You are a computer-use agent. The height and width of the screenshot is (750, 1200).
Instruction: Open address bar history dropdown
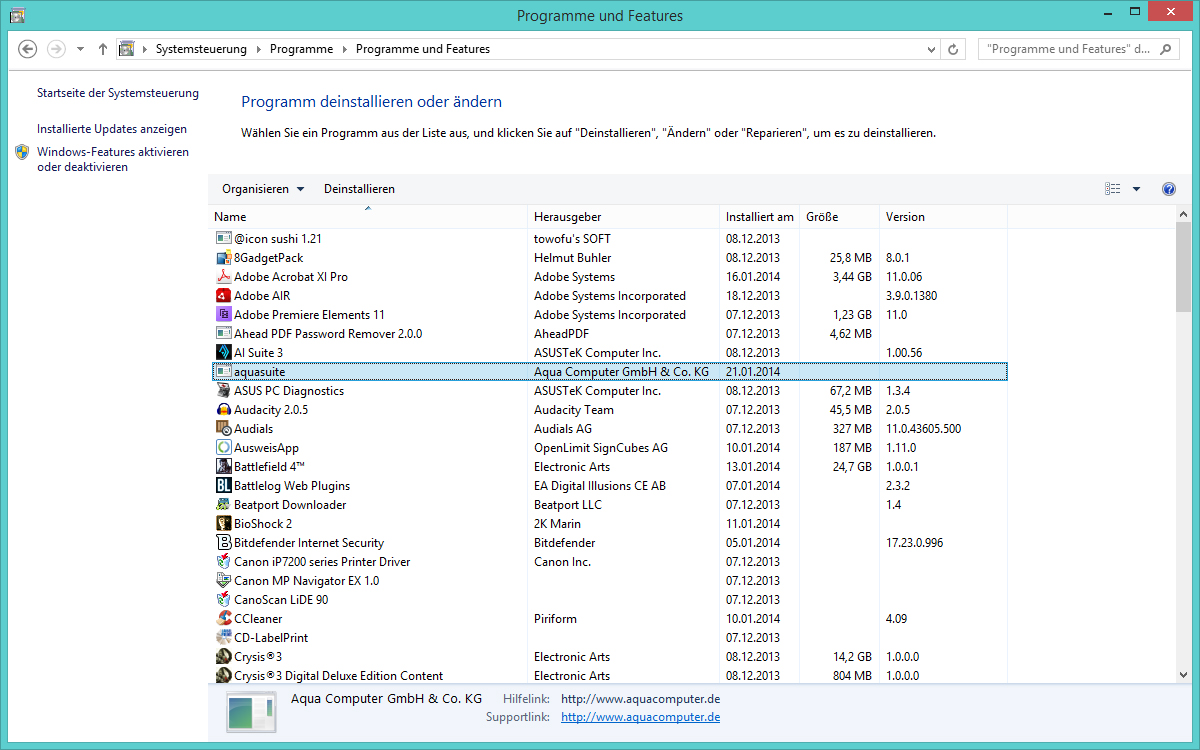pyautogui.click(x=931, y=49)
